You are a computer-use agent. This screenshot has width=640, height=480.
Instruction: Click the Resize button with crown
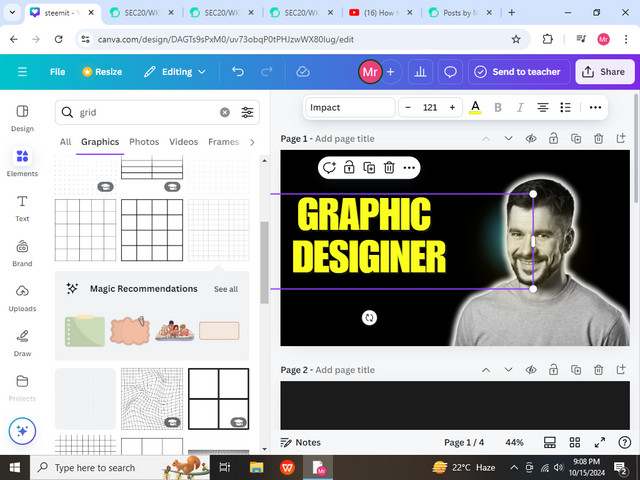pos(102,72)
